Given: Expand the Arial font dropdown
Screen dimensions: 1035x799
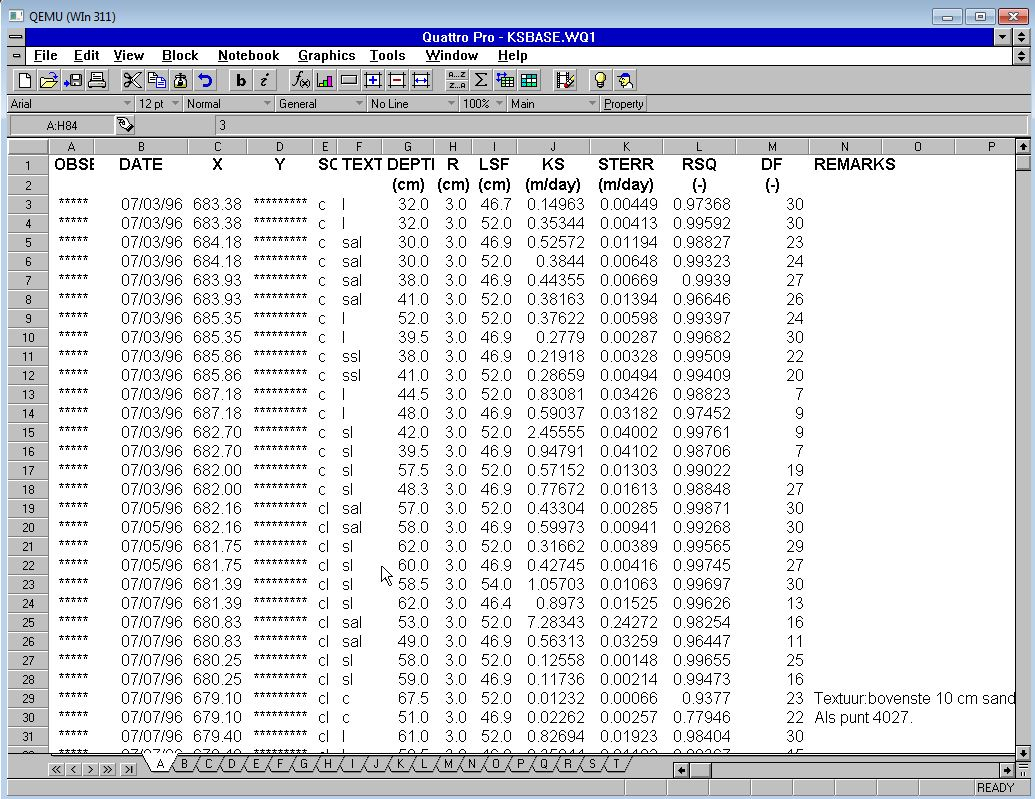Looking at the screenshot, I should pyautogui.click(x=127, y=104).
